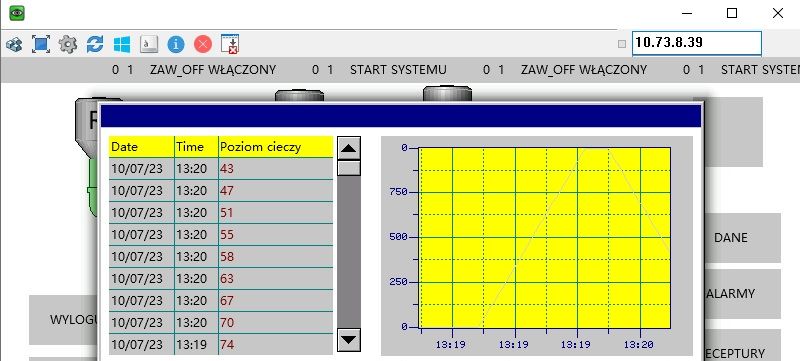
Task: Open the DANE button on the right
Action: pyautogui.click(x=731, y=238)
